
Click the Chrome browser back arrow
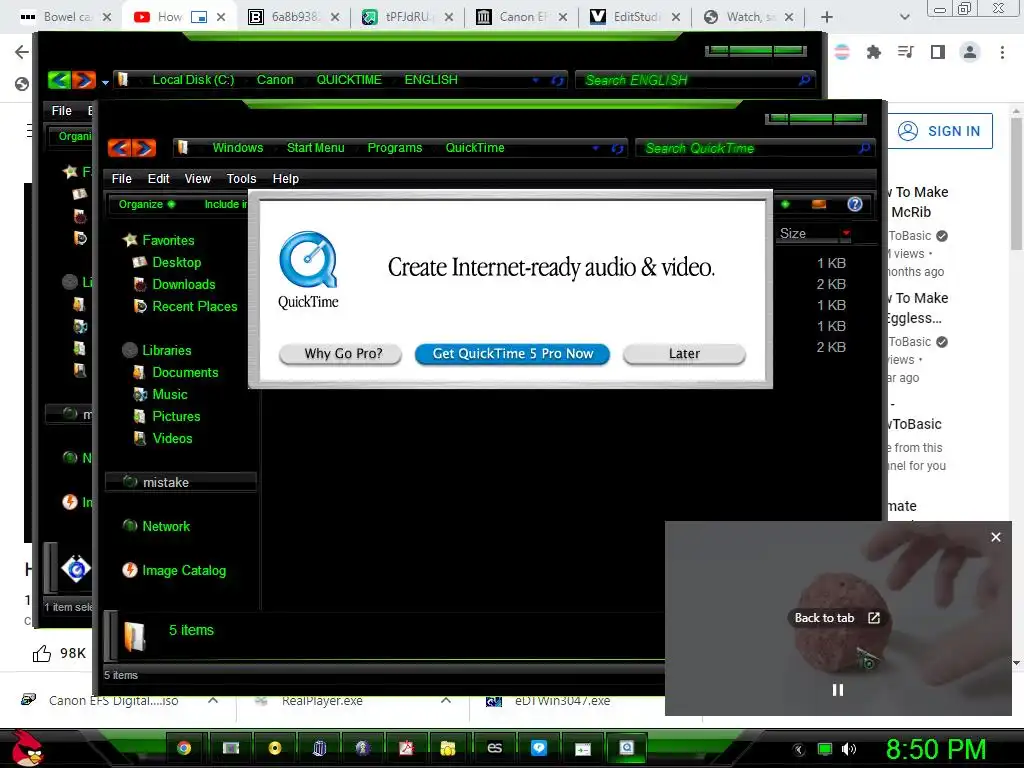click(x=22, y=52)
